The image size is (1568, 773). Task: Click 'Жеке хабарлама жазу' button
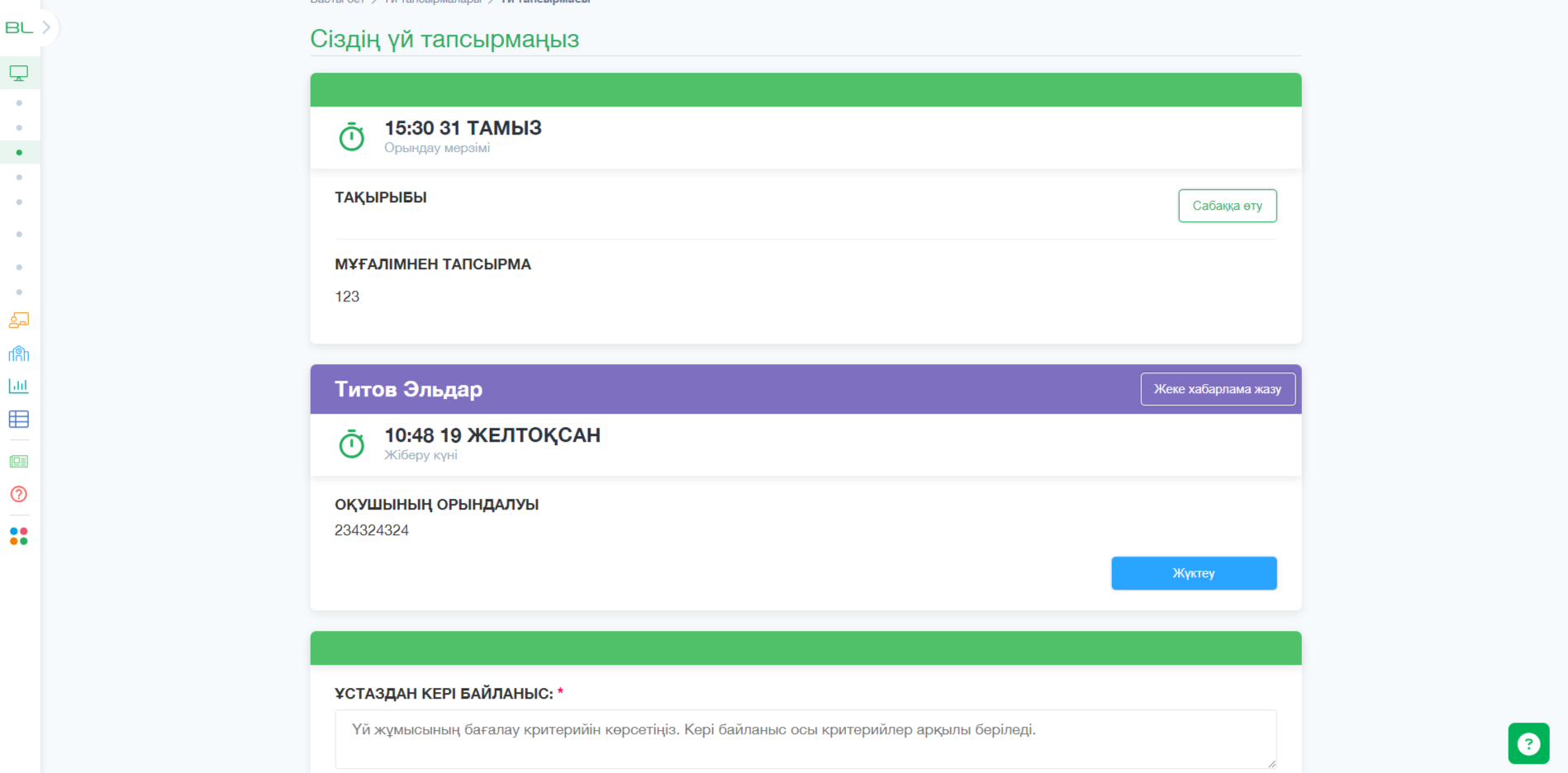click(x=1217, y=389)
